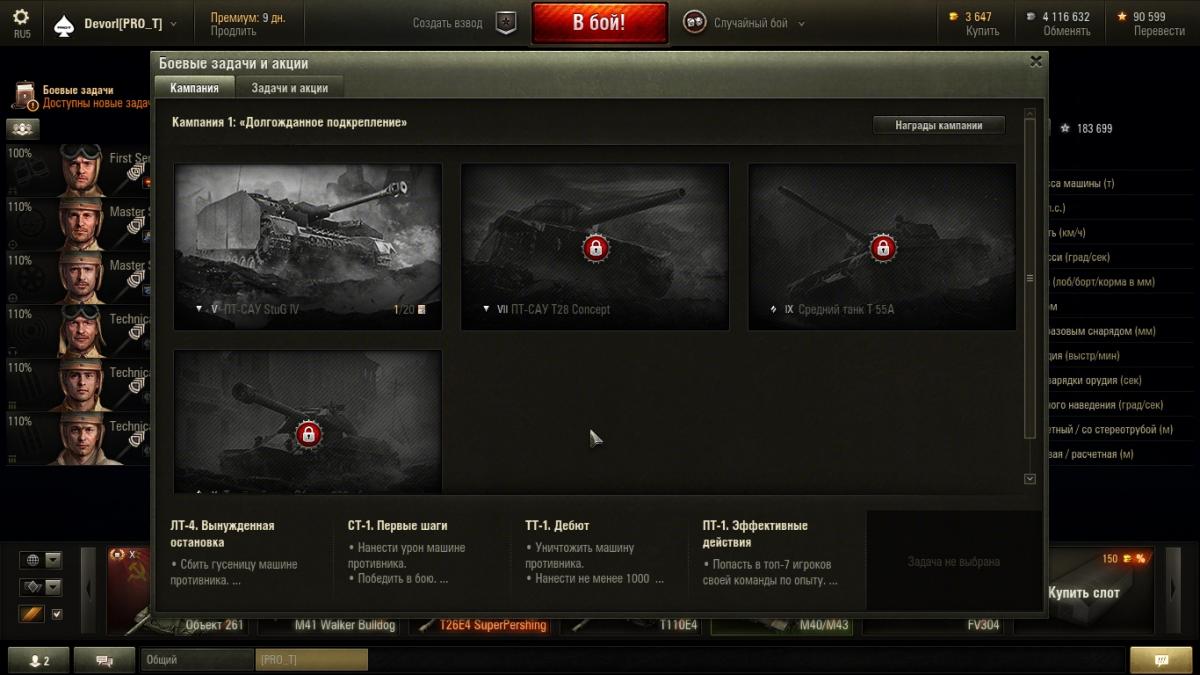Open settings gear menu (RU5)

(x=21, y=22)
